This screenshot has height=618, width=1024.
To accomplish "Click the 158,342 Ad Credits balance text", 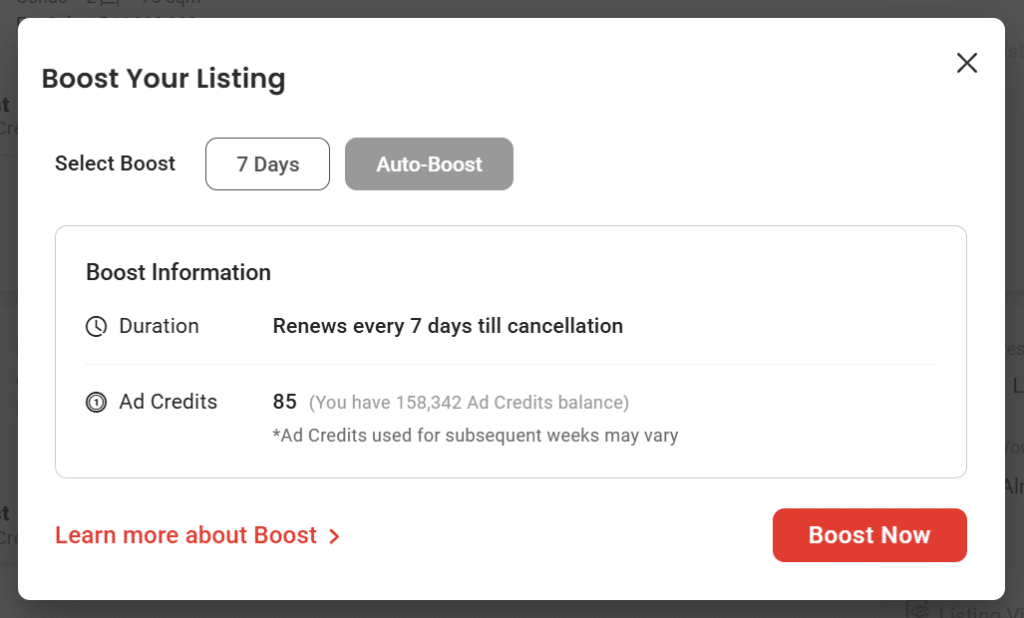I will pos(469,403).
